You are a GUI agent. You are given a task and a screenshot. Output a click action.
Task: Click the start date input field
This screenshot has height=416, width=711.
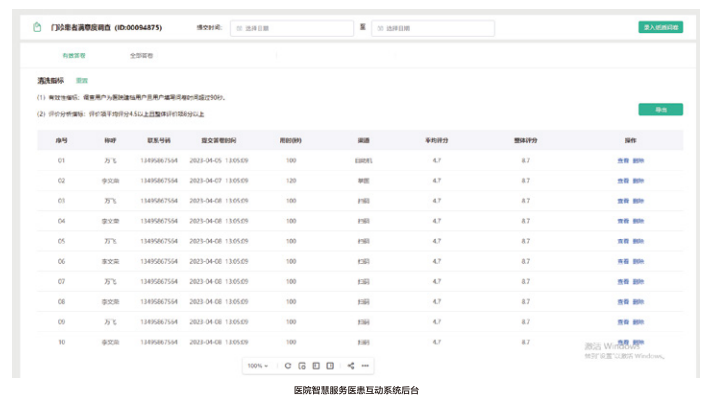[295, 28]
